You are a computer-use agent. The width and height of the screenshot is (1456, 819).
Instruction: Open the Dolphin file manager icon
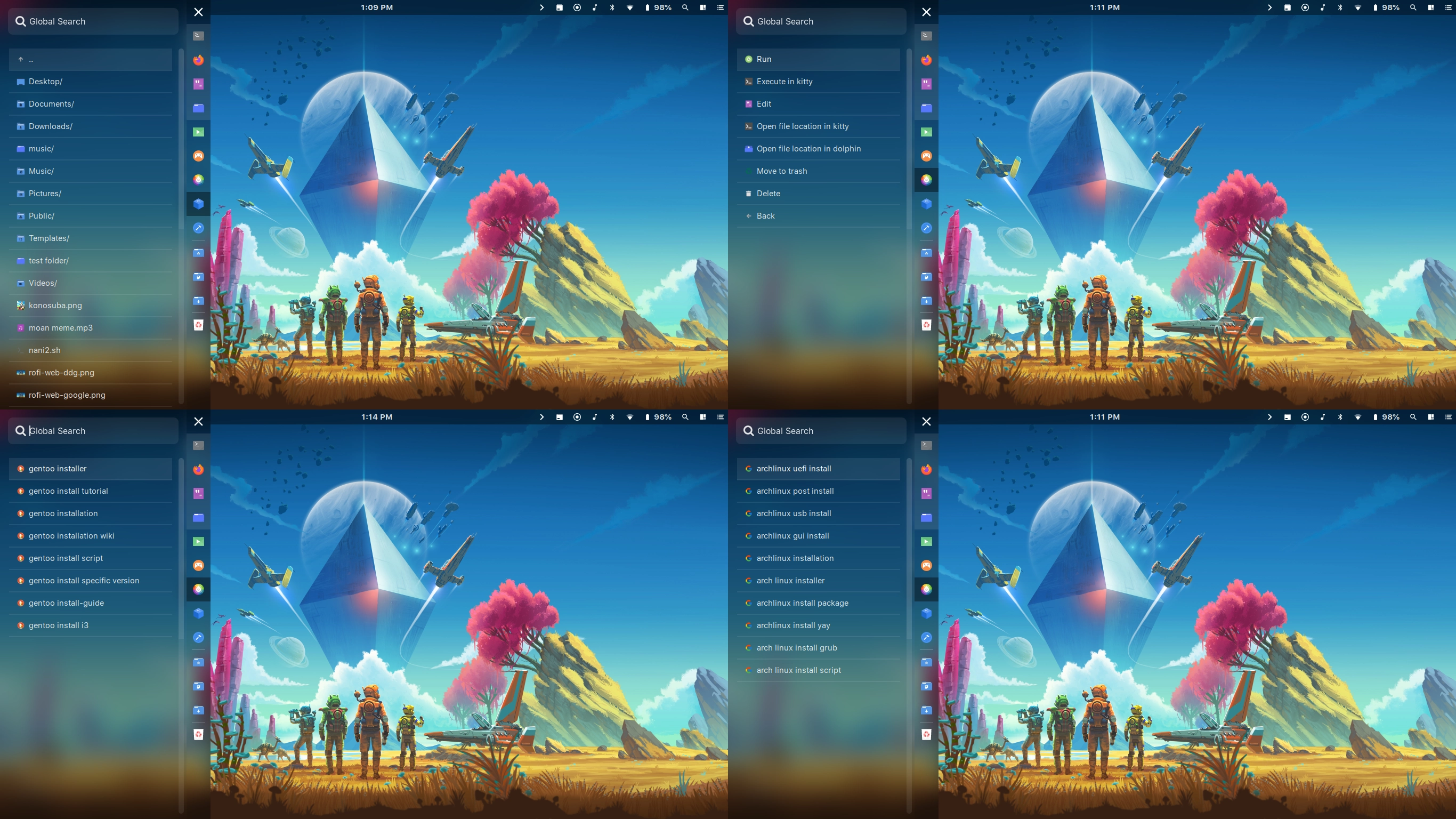[x=198, y=107]
